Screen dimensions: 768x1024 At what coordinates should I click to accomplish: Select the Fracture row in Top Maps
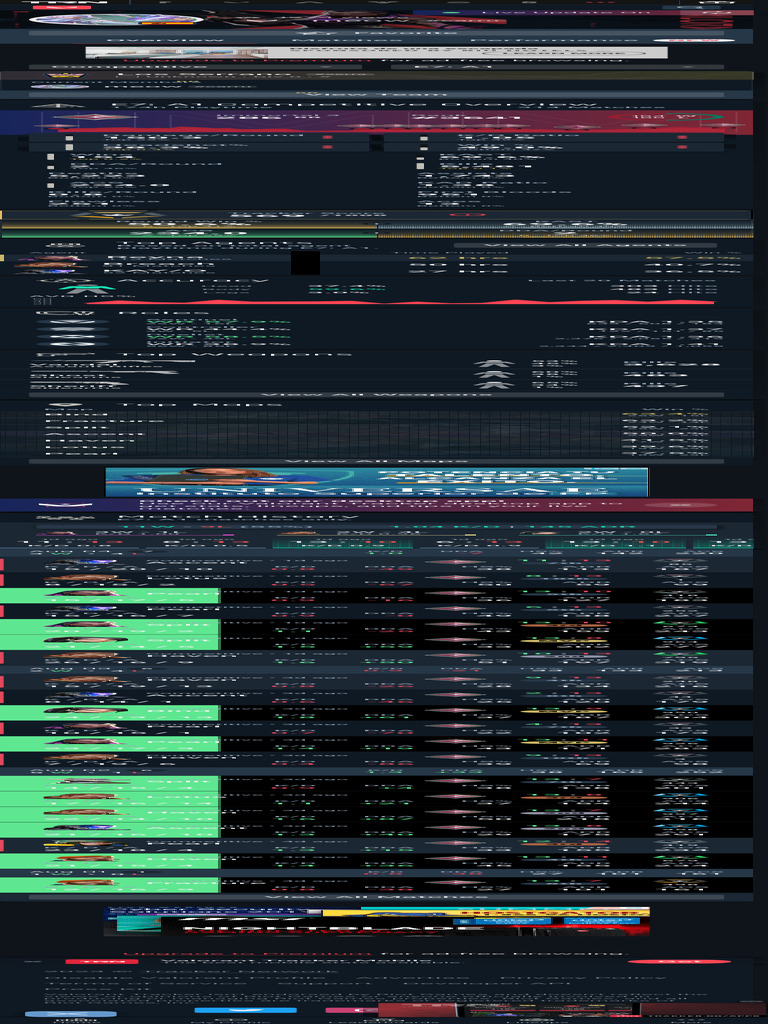(376, 421)
